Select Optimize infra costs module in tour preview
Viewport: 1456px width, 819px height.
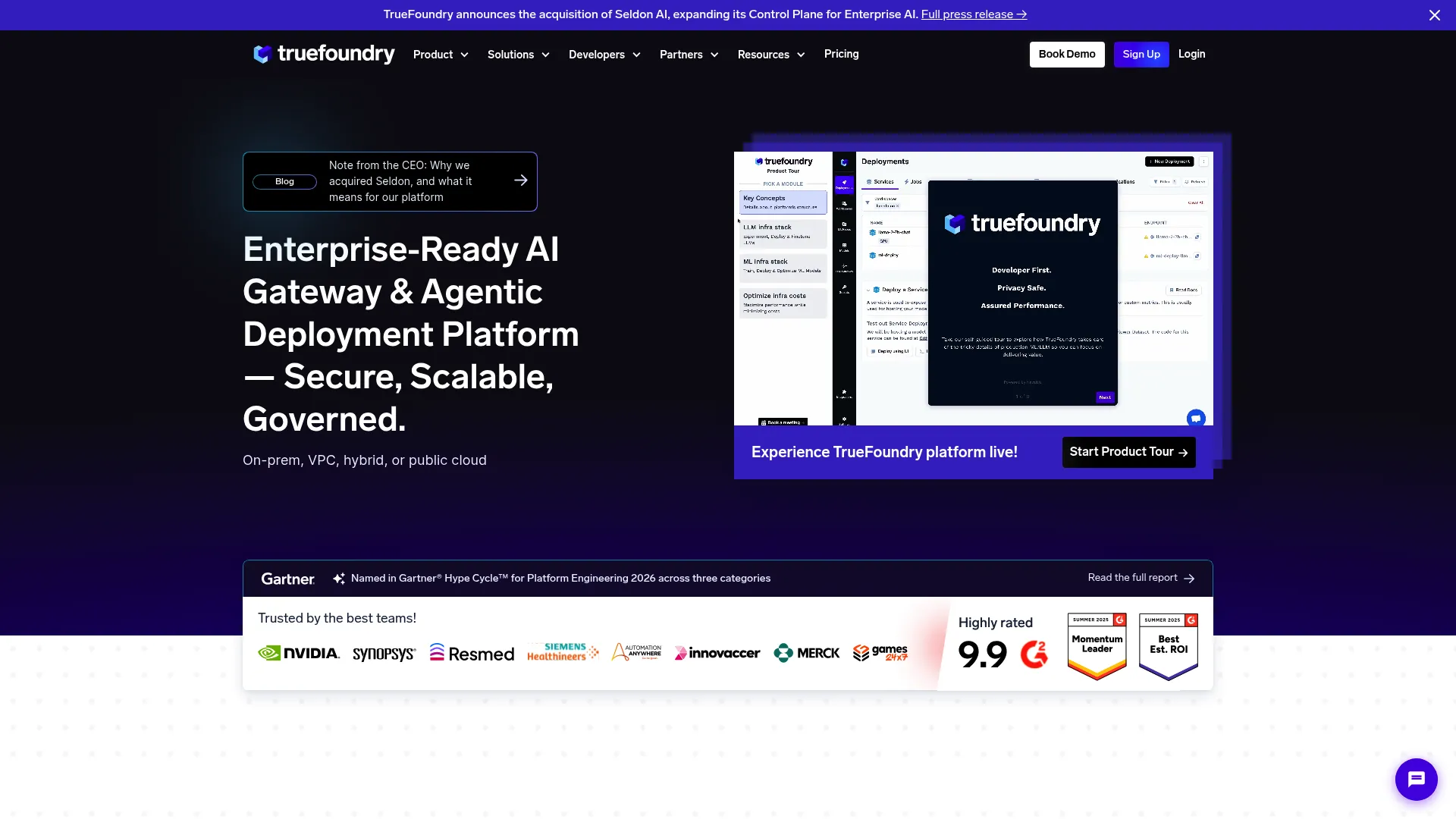point(783,303)
